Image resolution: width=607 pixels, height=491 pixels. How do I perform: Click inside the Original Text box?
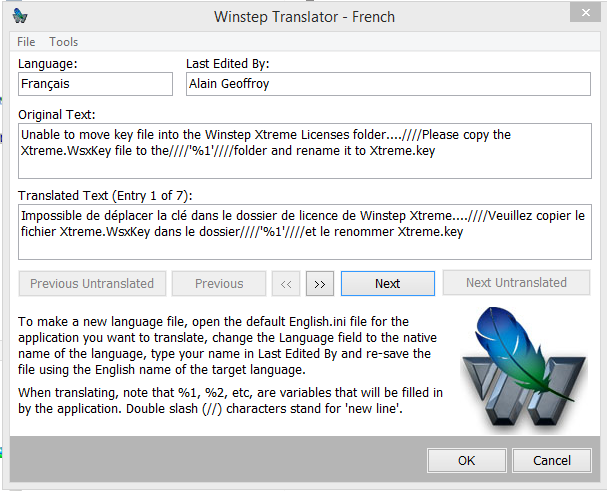pos(303,149)
